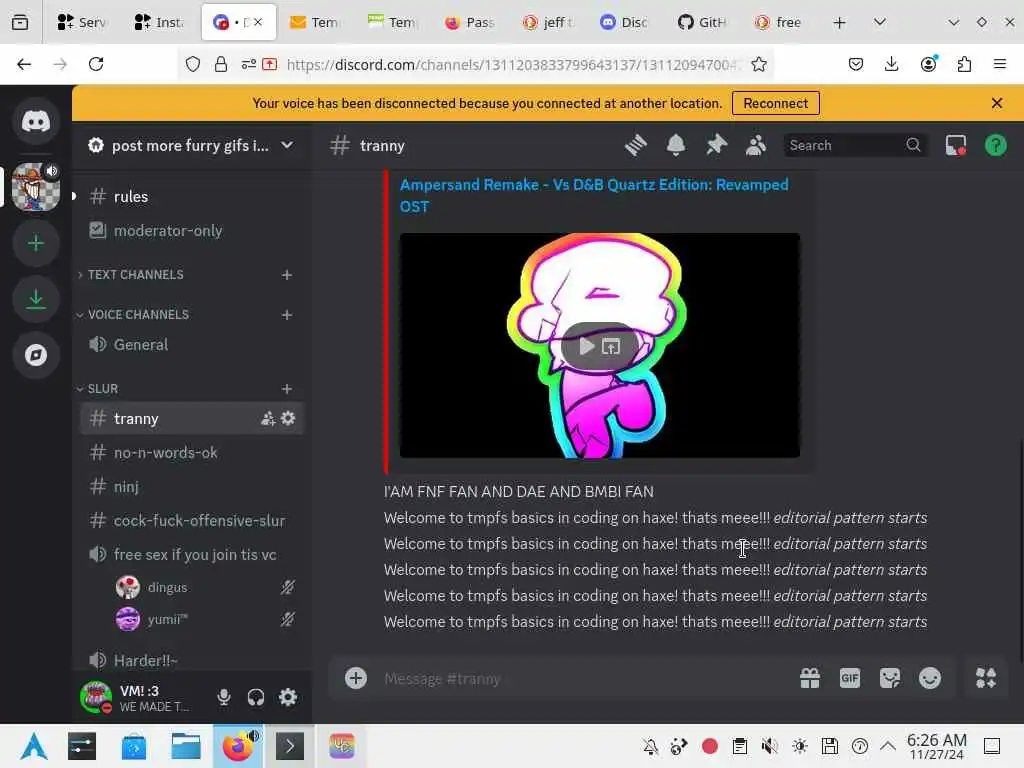Switch to the Disc browser tab

624,22
